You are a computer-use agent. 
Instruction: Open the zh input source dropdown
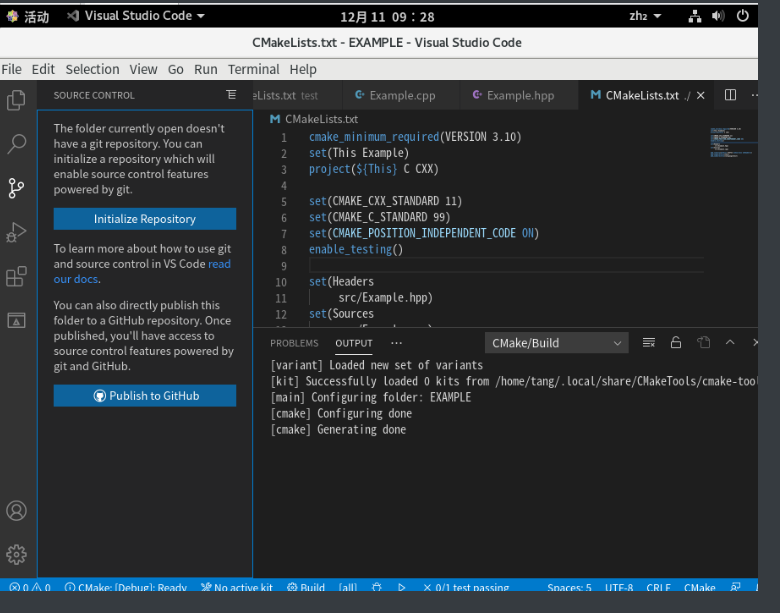(x=645, y=16)
